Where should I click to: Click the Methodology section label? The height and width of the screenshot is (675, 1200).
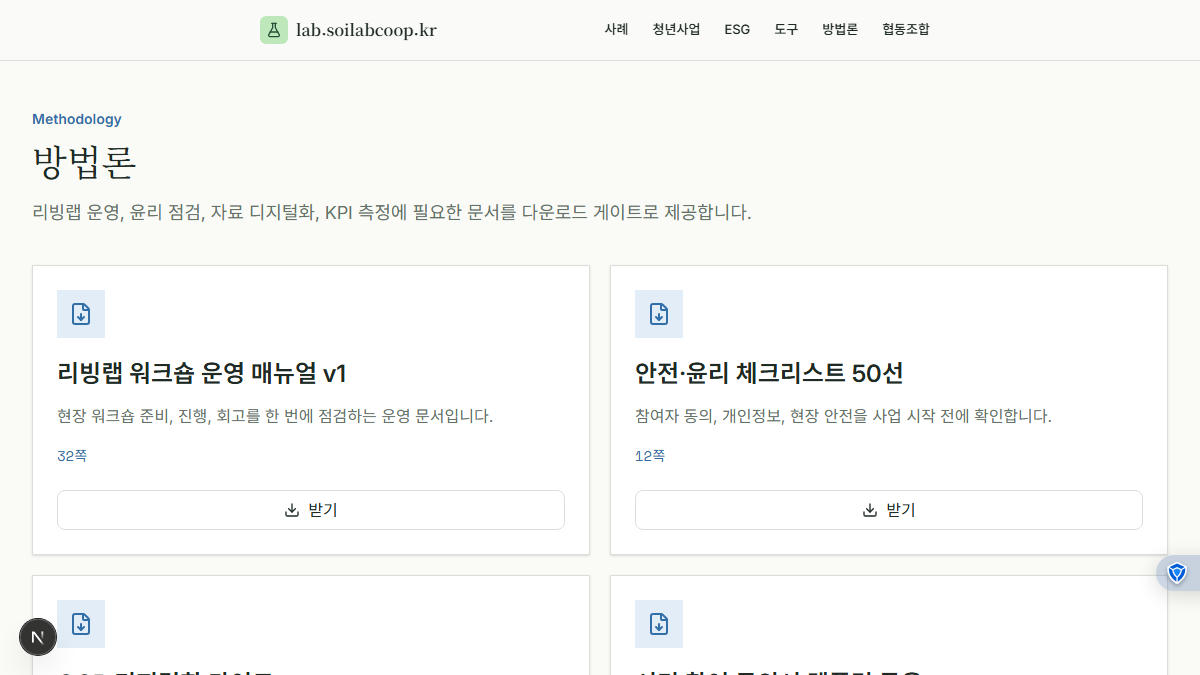77,119
